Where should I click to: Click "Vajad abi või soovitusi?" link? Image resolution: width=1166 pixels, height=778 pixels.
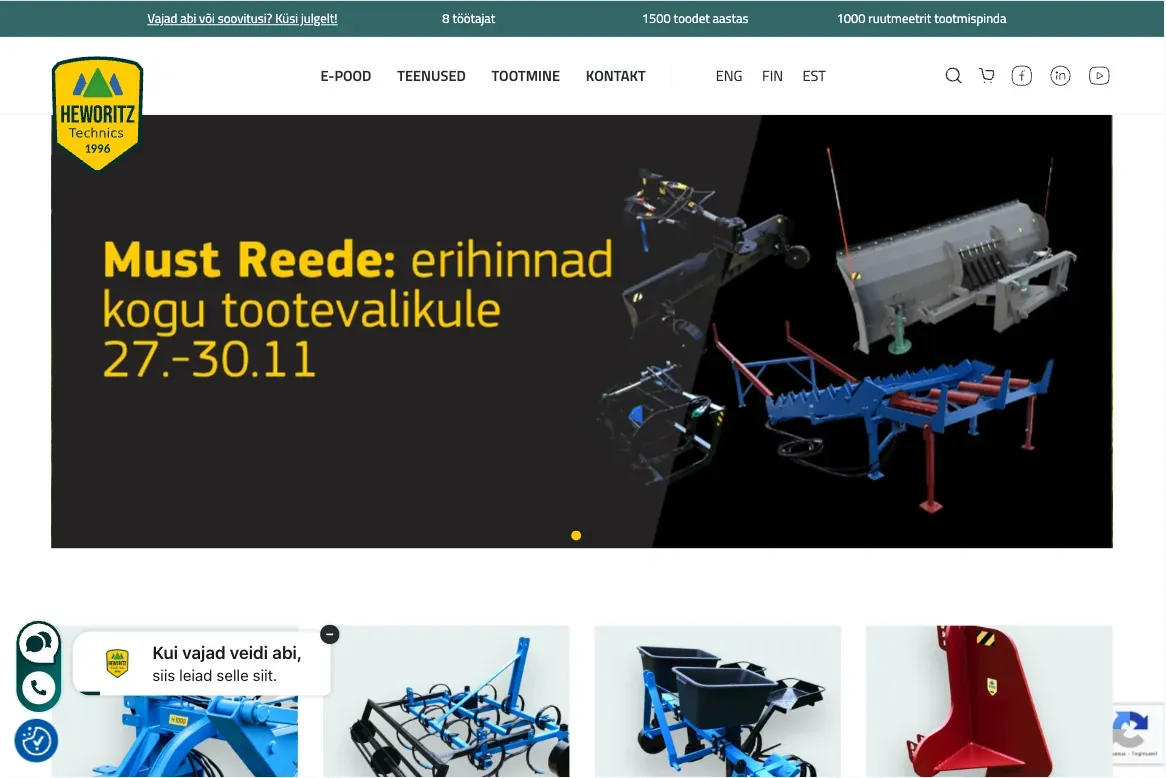click(x=242, y=19)
